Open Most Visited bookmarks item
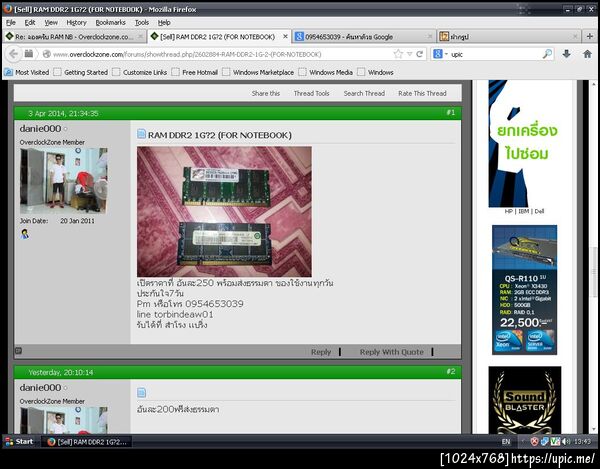600x469 pixels. click(x=27, y=72)
